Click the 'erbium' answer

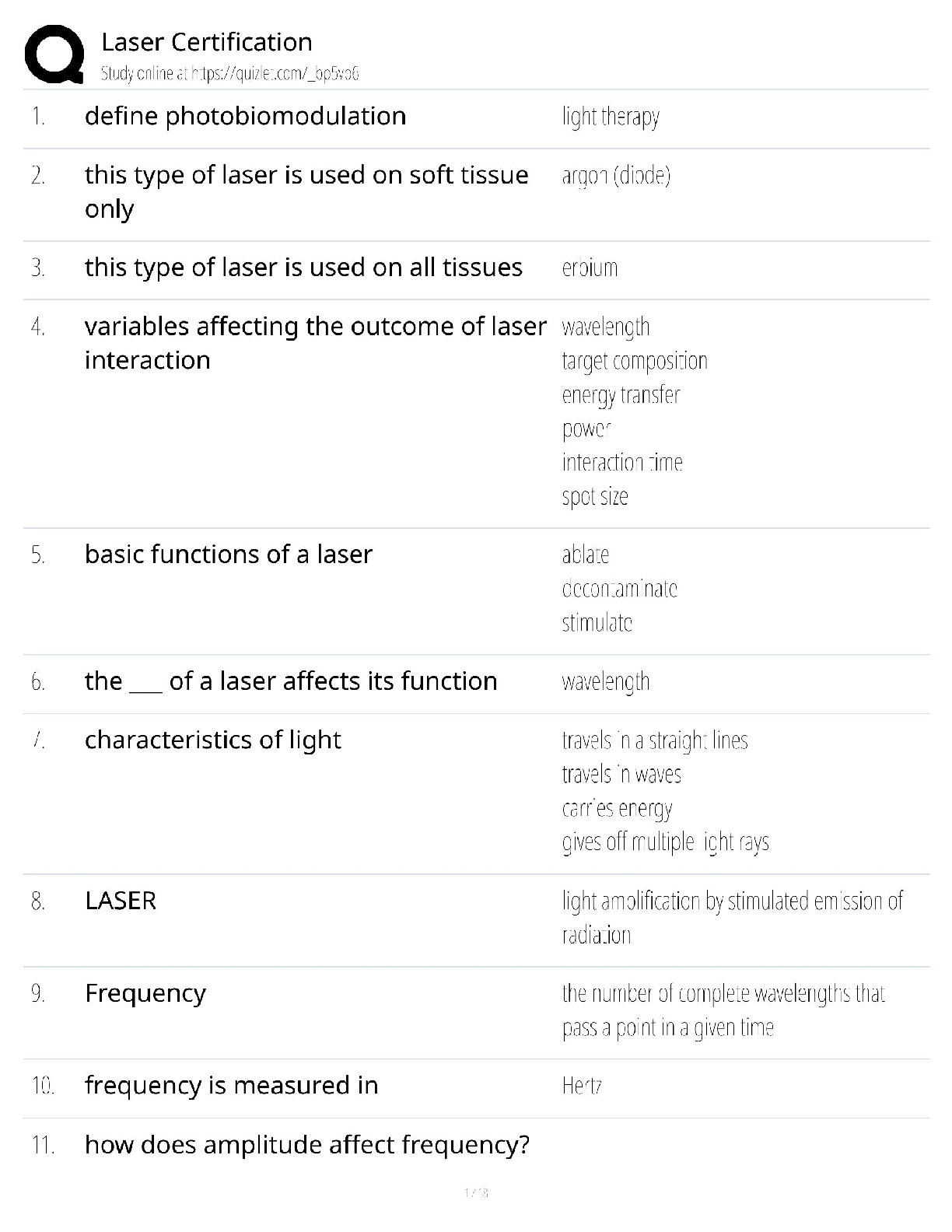coord(590,268)
